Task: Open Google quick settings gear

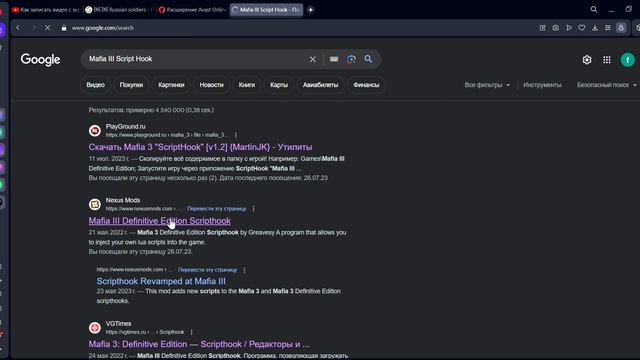Action: pyautogui.click(x=587, y=60)
